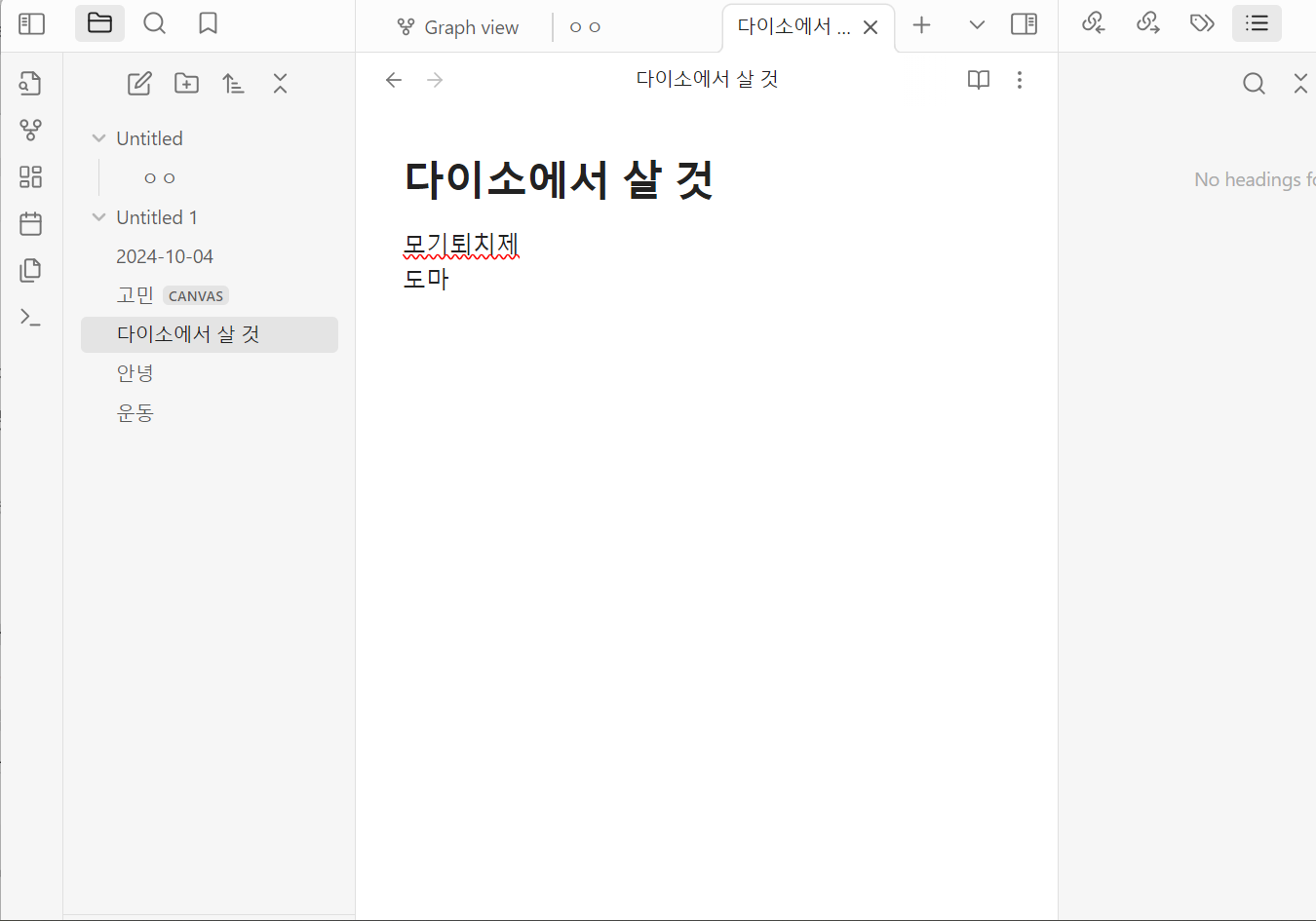Add a new tab with plus icon
The image size is (1316, 921).
coord(921,25)
